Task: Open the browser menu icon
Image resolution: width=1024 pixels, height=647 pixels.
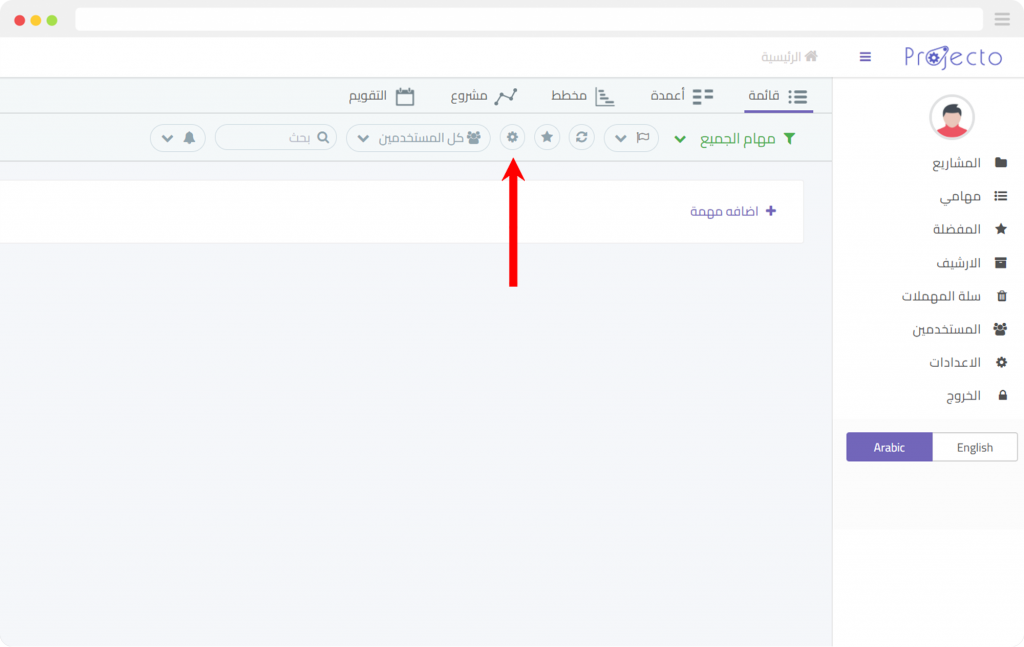Action: (x=1002, y=20)
